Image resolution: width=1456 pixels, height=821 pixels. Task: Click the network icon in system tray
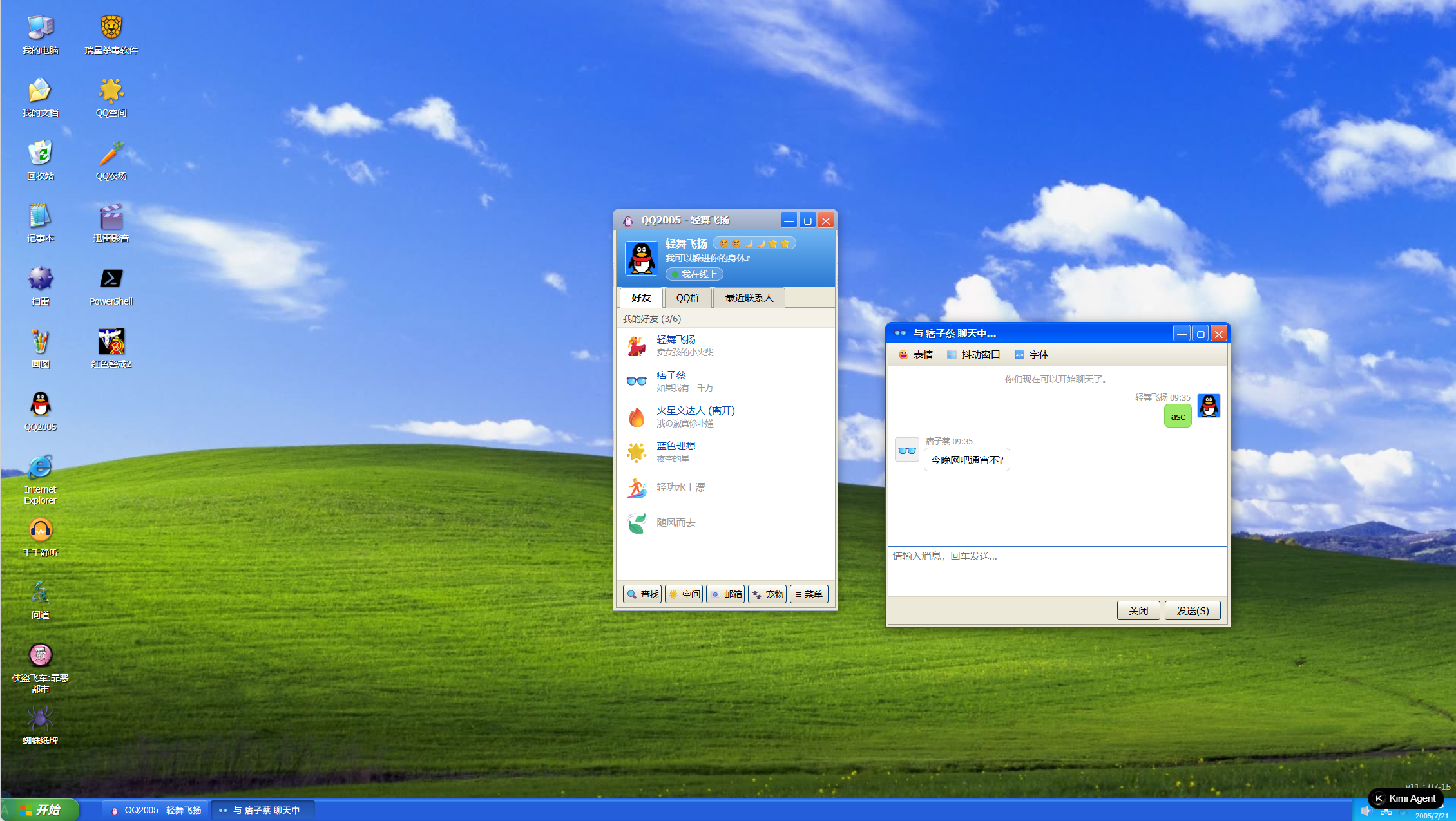click(1386, 811)
